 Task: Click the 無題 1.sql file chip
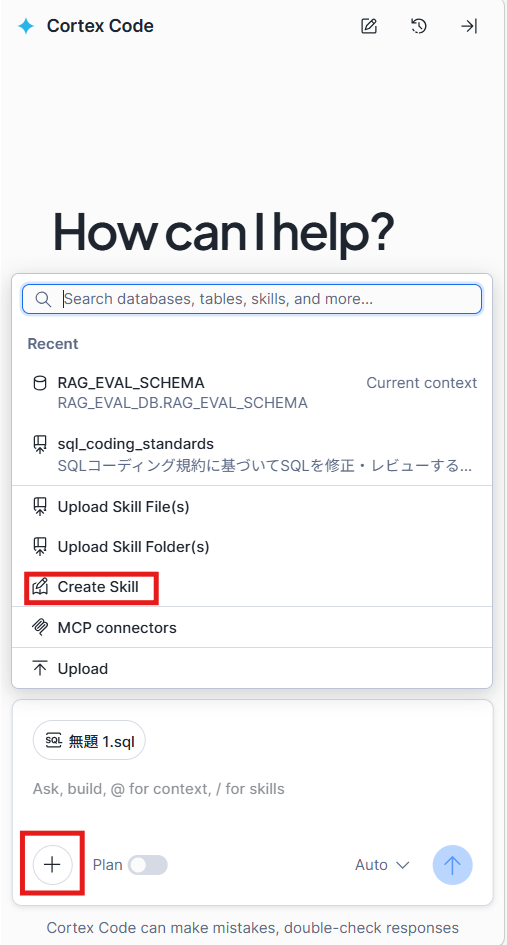tap(89, 740)
